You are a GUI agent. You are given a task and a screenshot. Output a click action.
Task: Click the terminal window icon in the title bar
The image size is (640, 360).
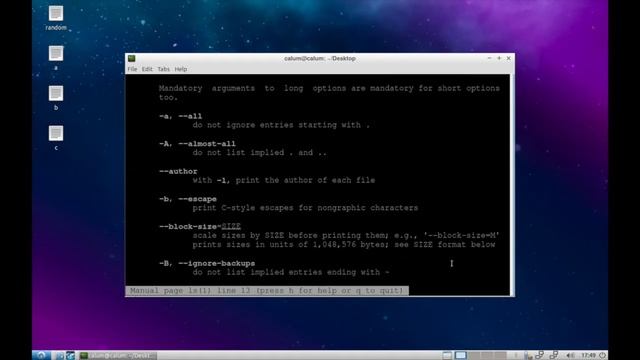[131, 58]
